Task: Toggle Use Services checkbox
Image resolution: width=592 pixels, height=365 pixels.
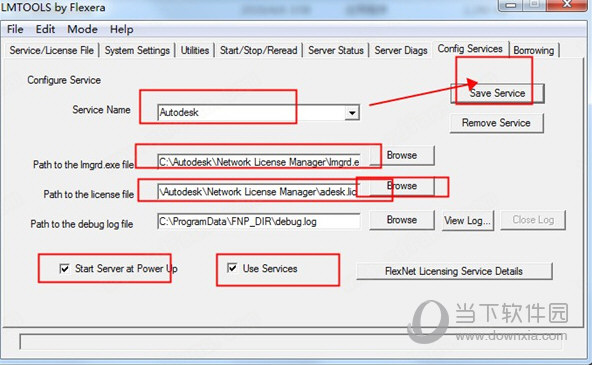Action: click(232, 268)
